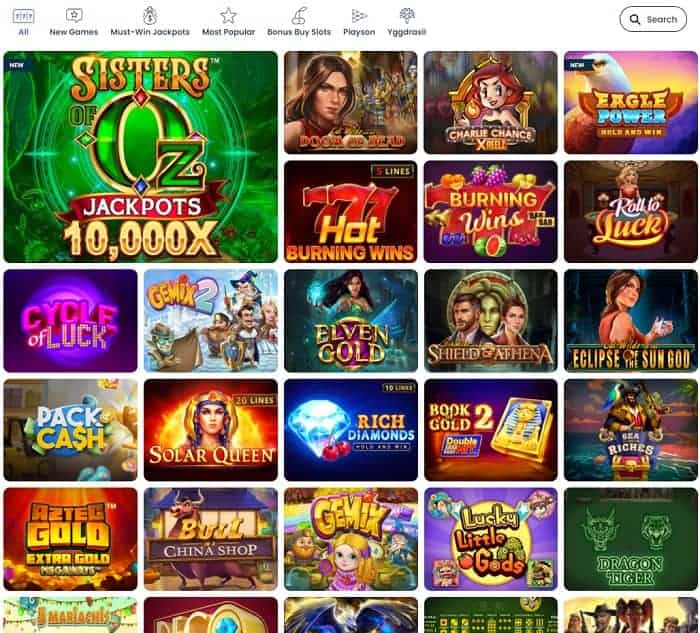The height and width of the screenshot is (633, 700).
Task: Open Sisters of Oz Jackpots game
Action: [141, 157]
